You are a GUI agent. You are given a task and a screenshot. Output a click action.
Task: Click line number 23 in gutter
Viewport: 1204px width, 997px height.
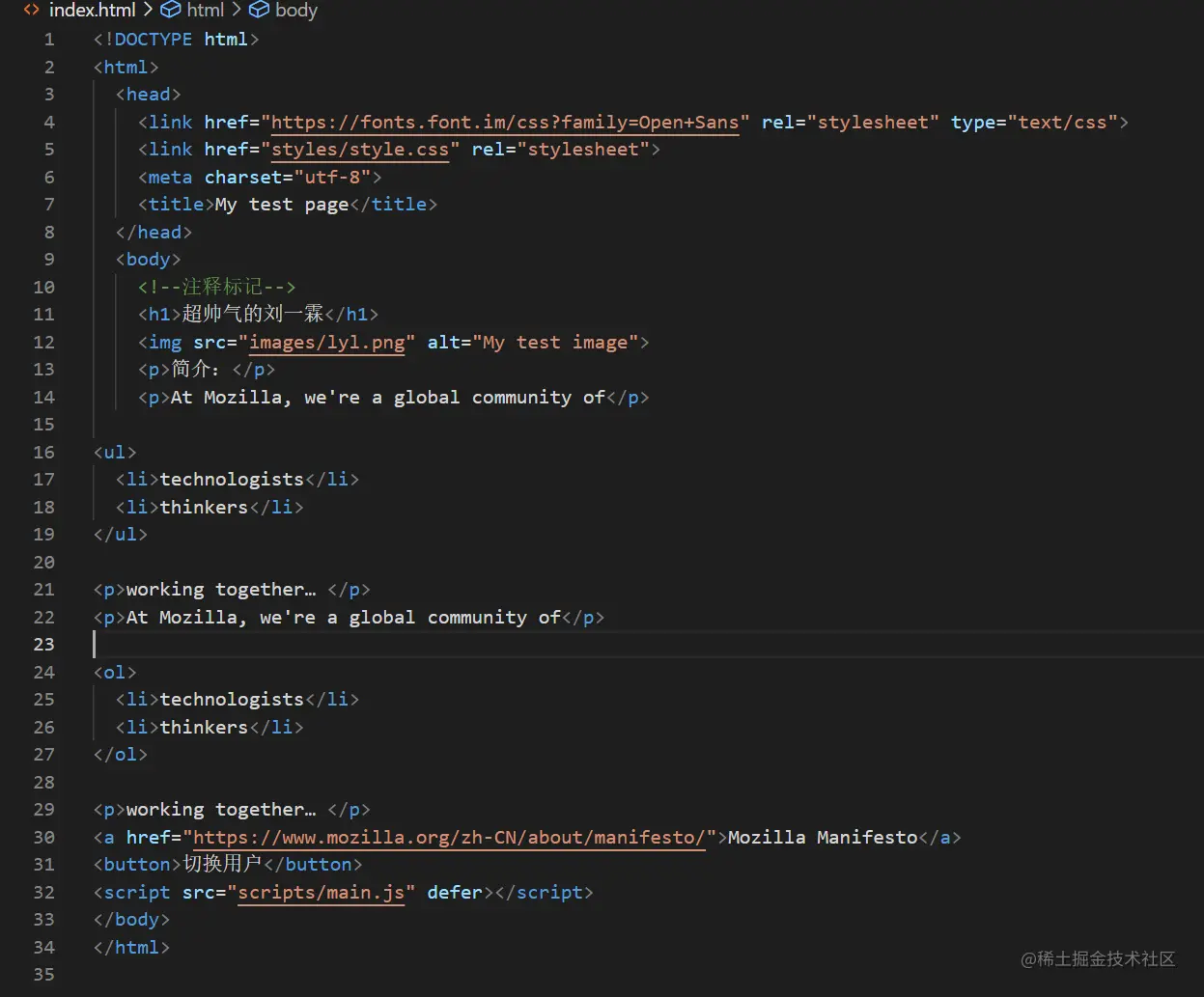(x=44, y=645)
